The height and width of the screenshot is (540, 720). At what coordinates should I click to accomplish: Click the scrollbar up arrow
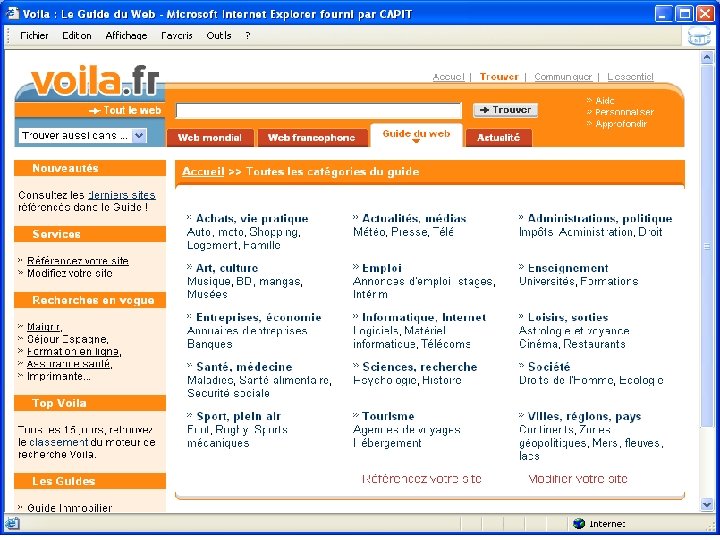(707, 58)
